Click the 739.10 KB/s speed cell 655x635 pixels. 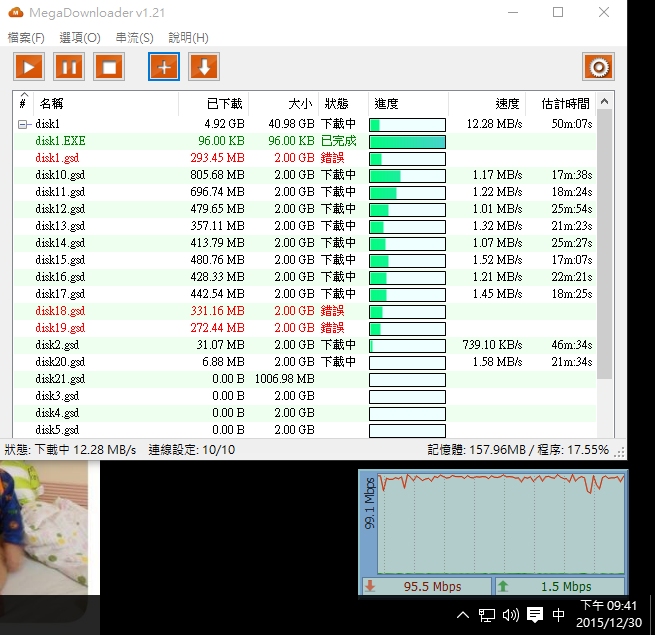[492, 345]
